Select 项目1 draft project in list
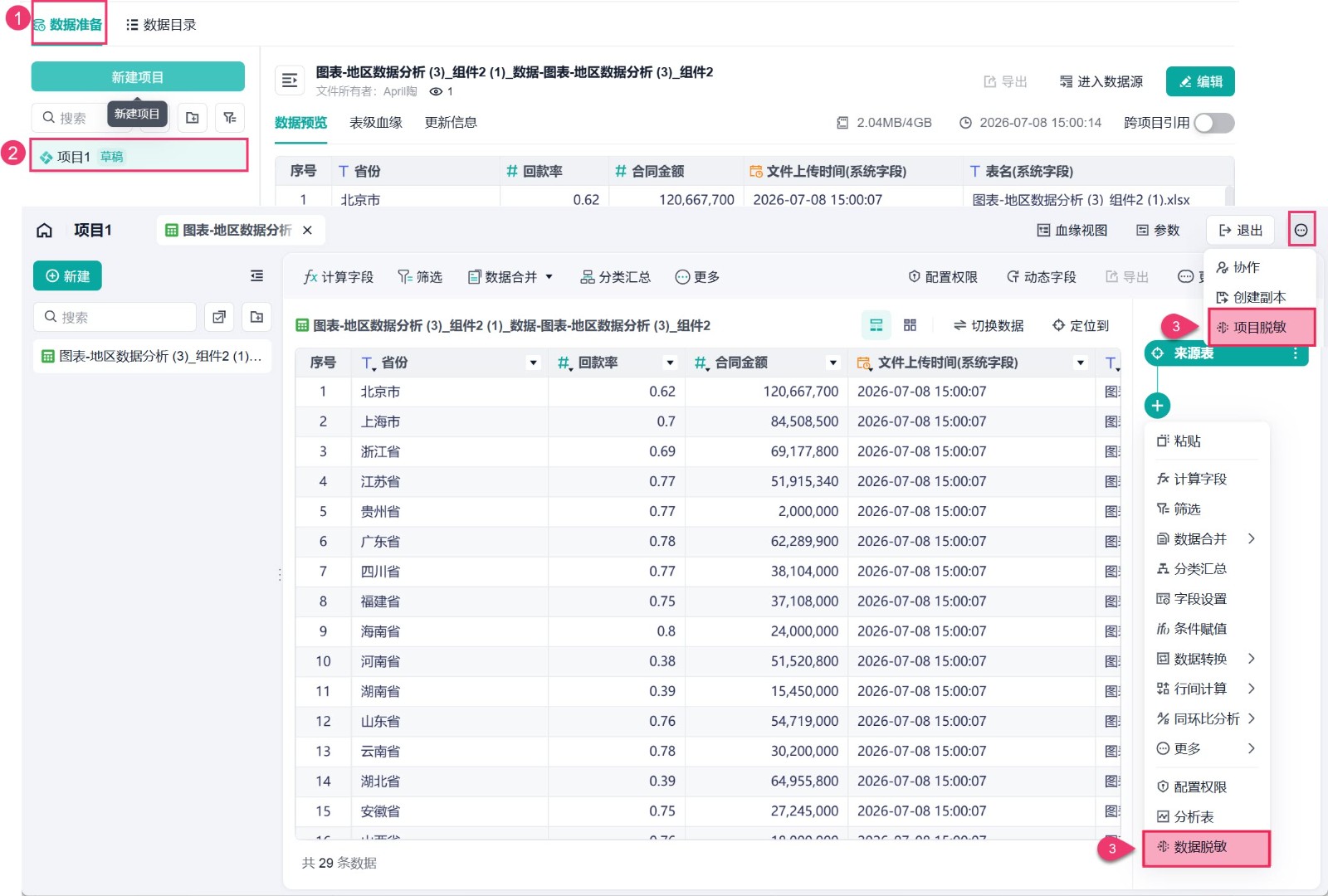Screen dimensions: 1328x896 coord(139,156)
